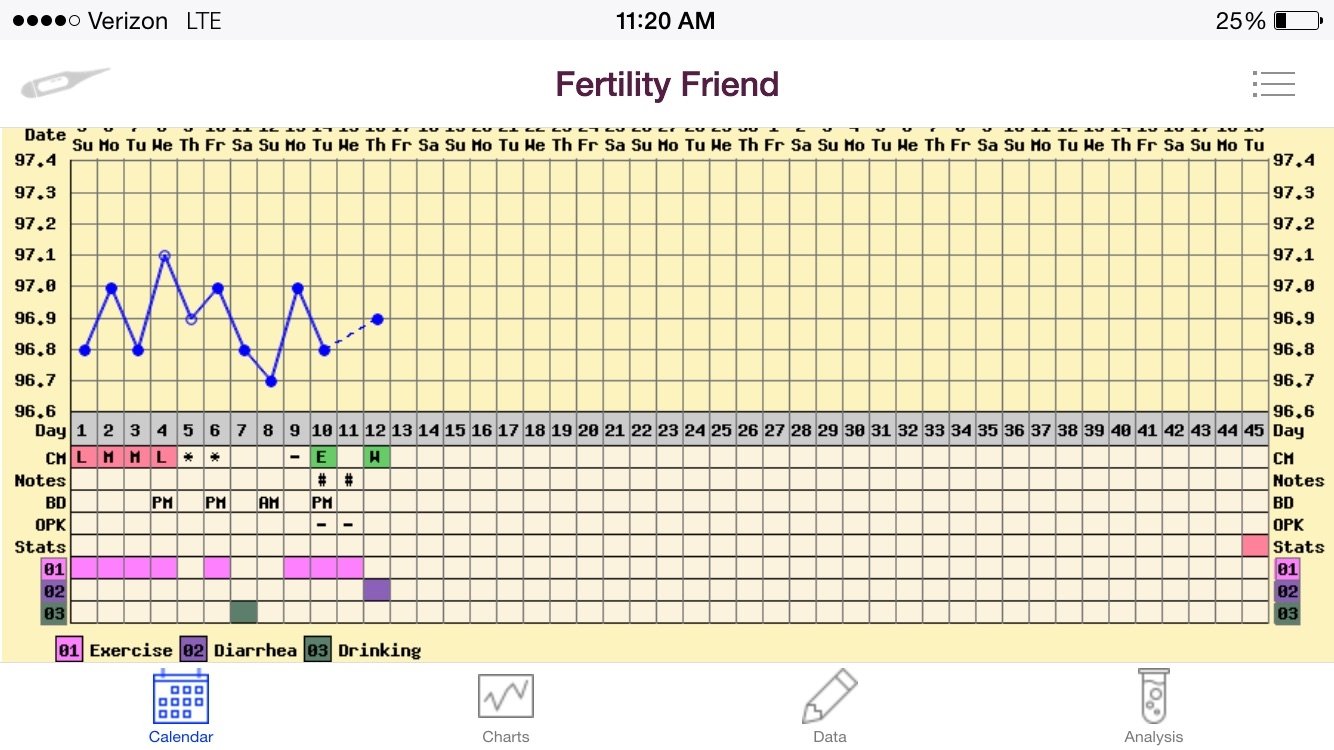Switch to the Calendar tab
1334x750 pixels.
[x=181, y=708]
